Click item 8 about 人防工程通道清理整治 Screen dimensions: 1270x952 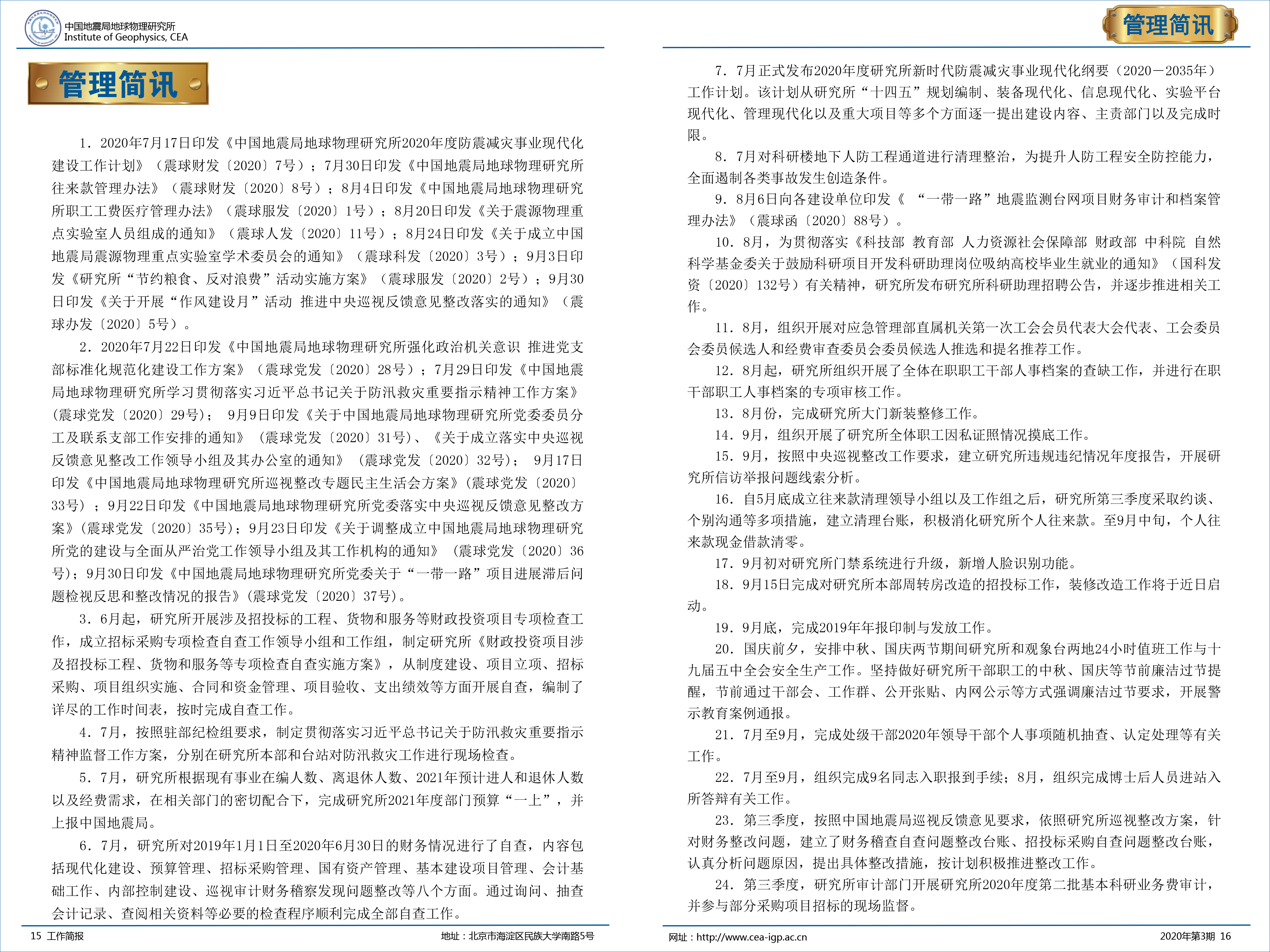point(954,167)
